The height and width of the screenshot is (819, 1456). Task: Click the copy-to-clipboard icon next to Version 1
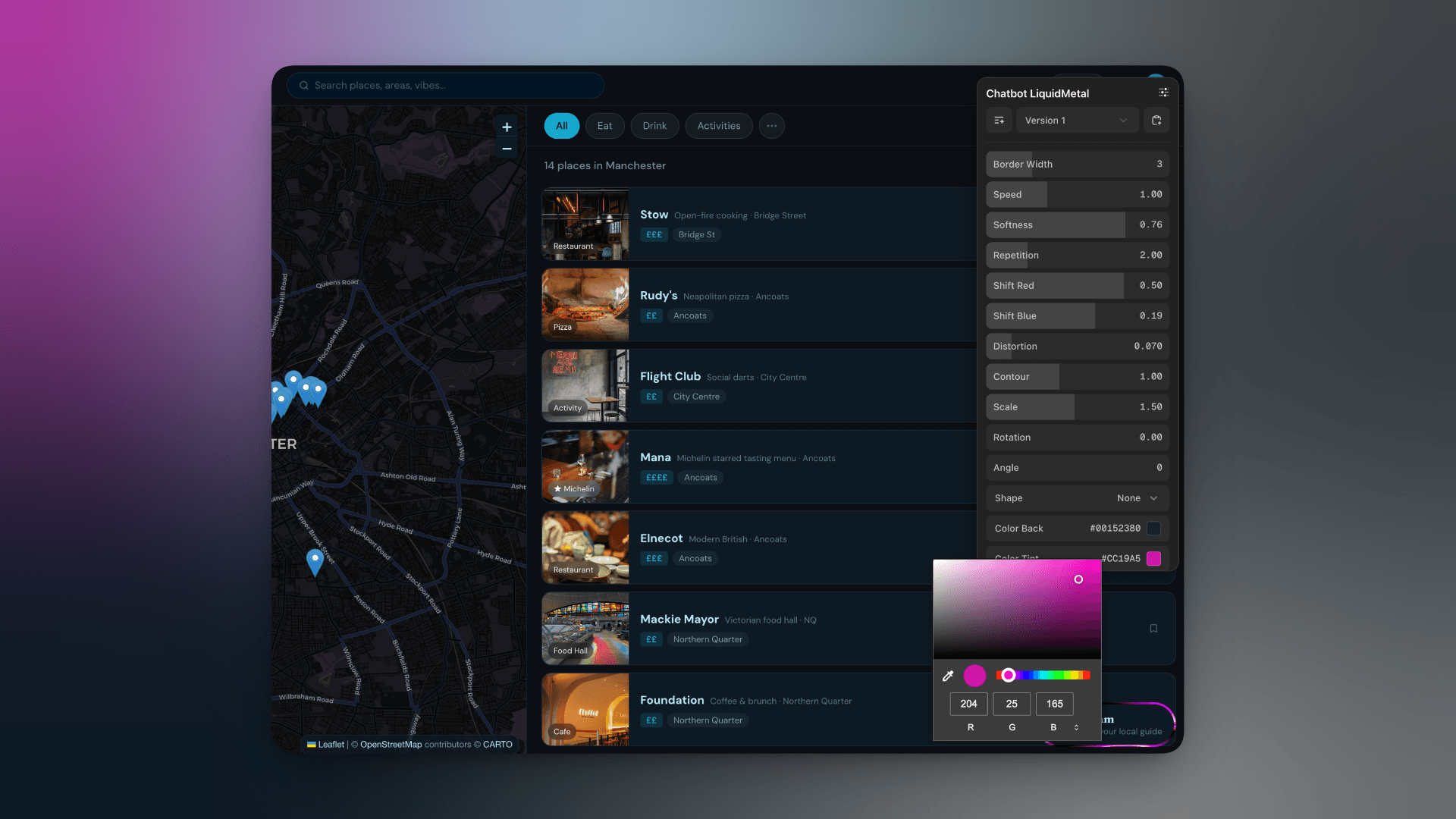1156,120
